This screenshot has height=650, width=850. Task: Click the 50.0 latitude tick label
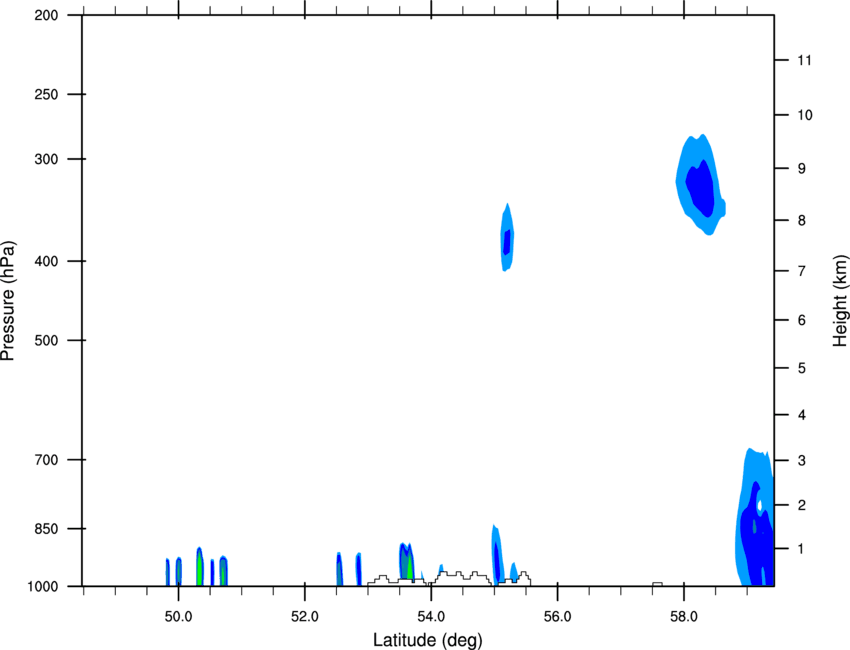[x=178, y=617]
